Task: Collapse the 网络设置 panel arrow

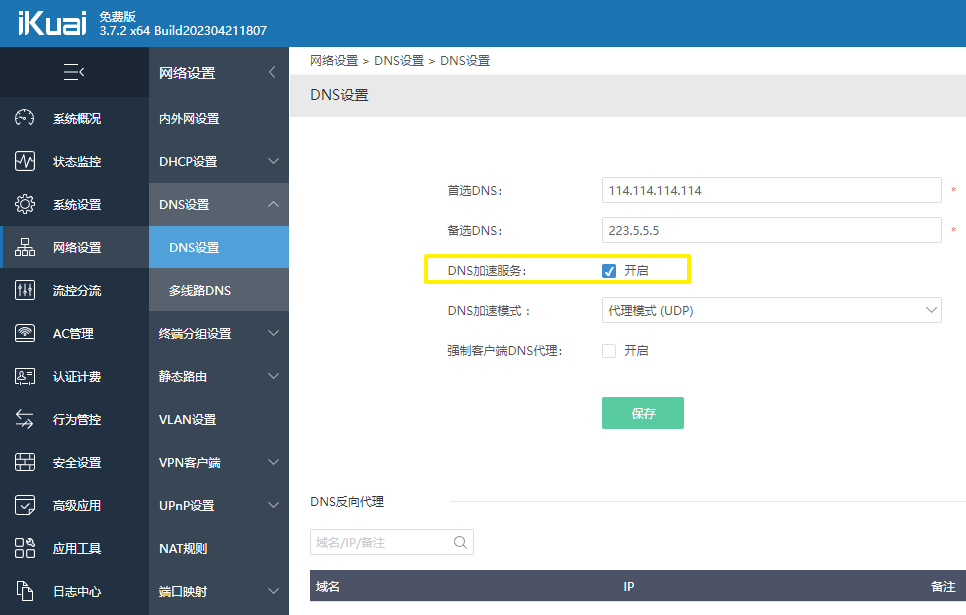Action: click(272, 72)
